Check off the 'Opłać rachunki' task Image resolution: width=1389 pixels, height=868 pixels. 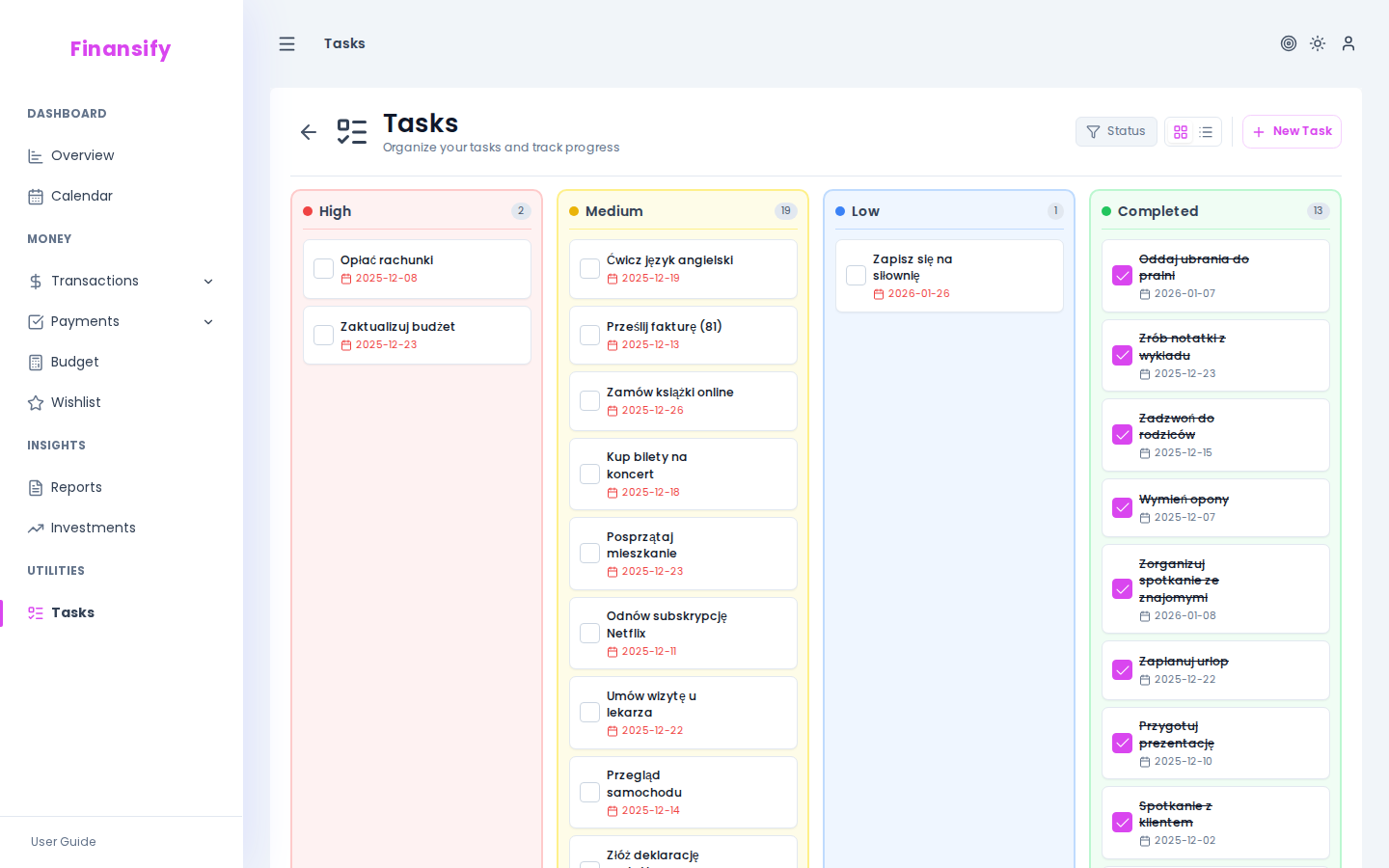click(x=323, y=268)
